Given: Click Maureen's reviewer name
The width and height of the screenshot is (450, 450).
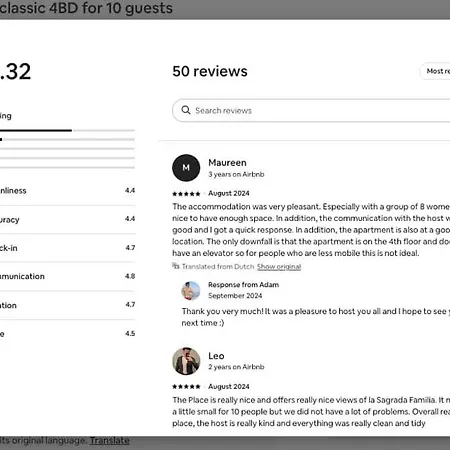Looking at the screenshot, I should [227, 163].
